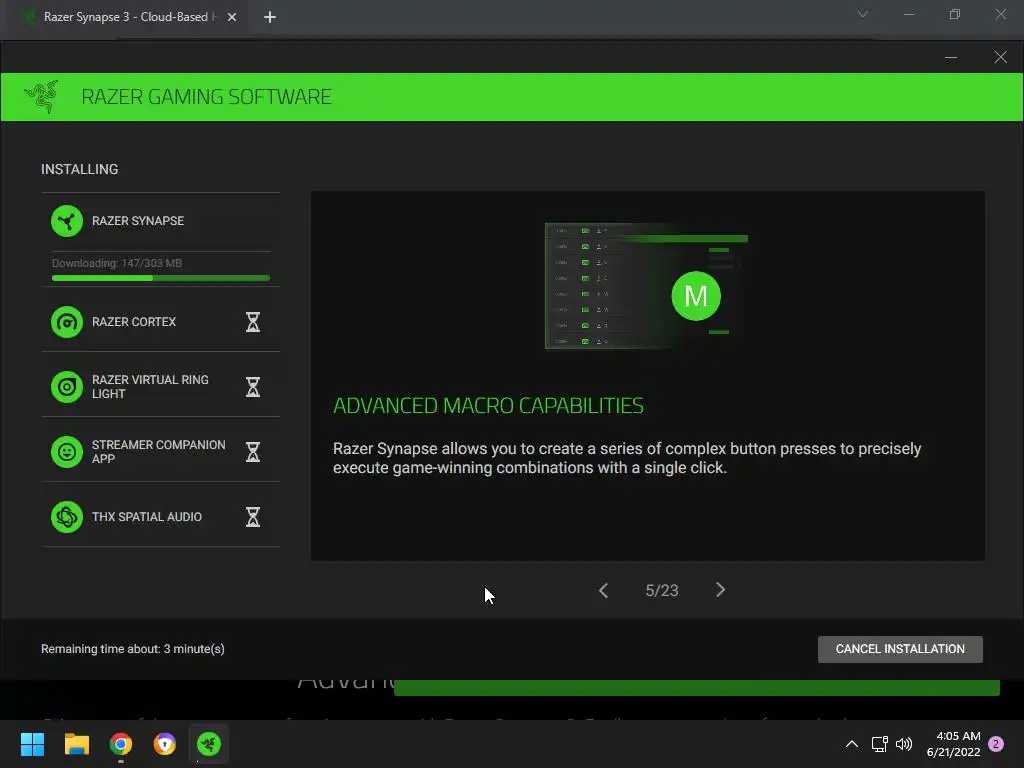
Task: Click the Razer Gaming Software title
Action: point(206,97)
